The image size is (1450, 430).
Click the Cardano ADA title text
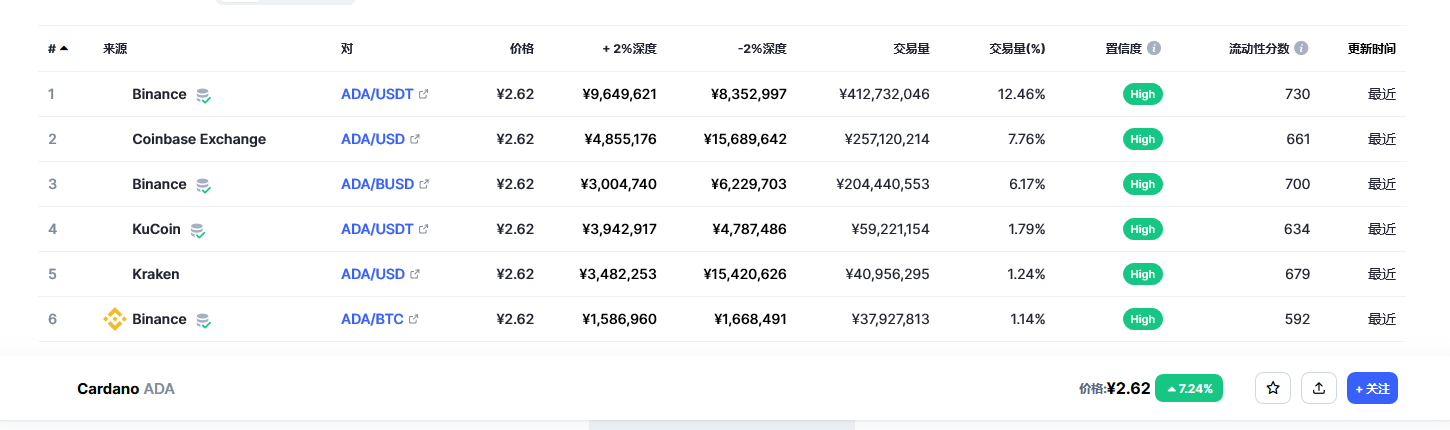(126, 388)
